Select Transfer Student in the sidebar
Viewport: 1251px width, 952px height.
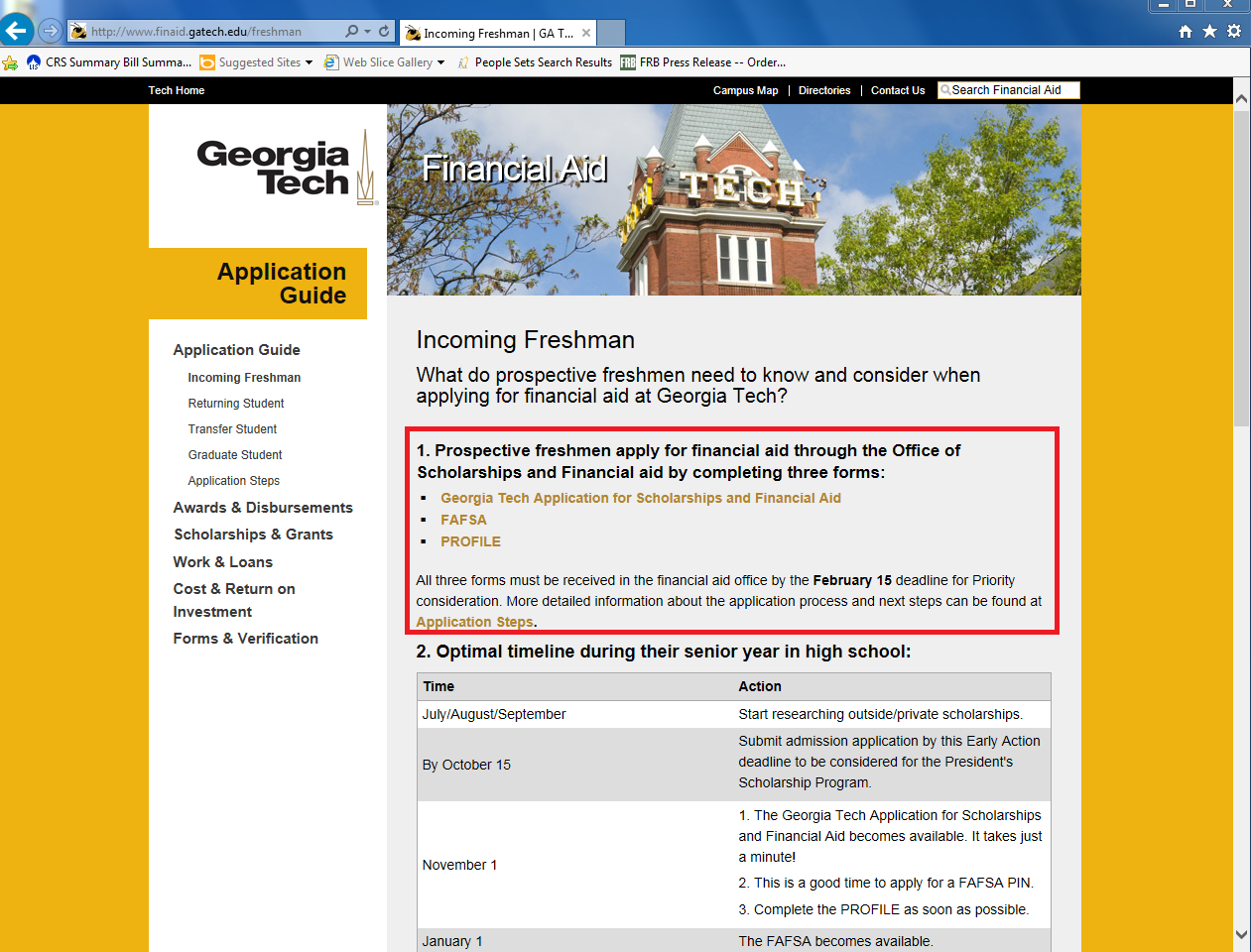pos(232,429)
